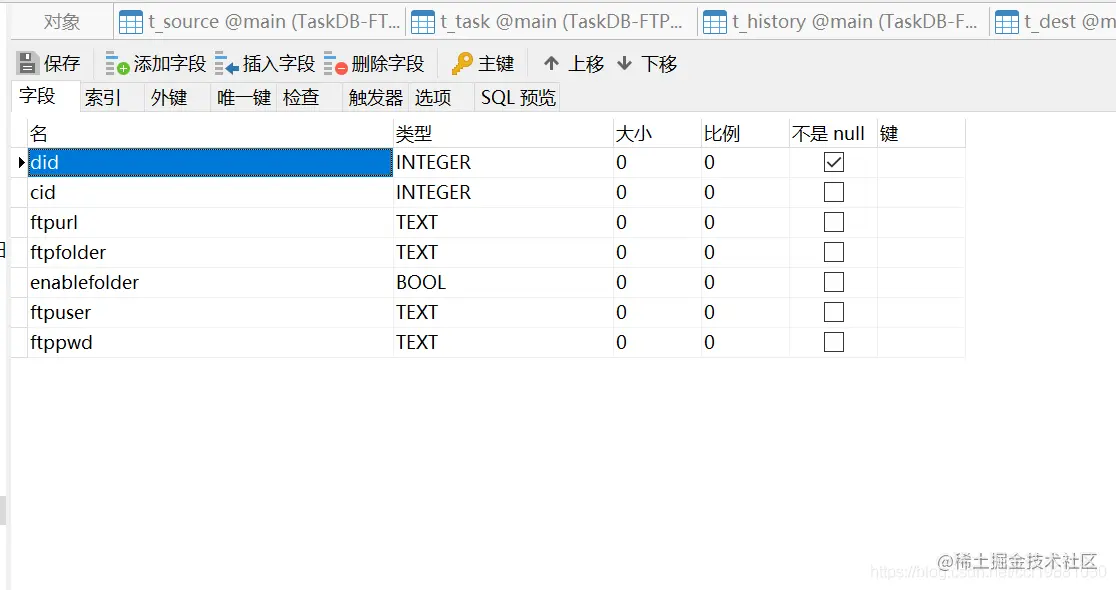1116x590 pixels.
Task: Click the Insert Field (插入字段) icon
Action: tap(226, 63)
